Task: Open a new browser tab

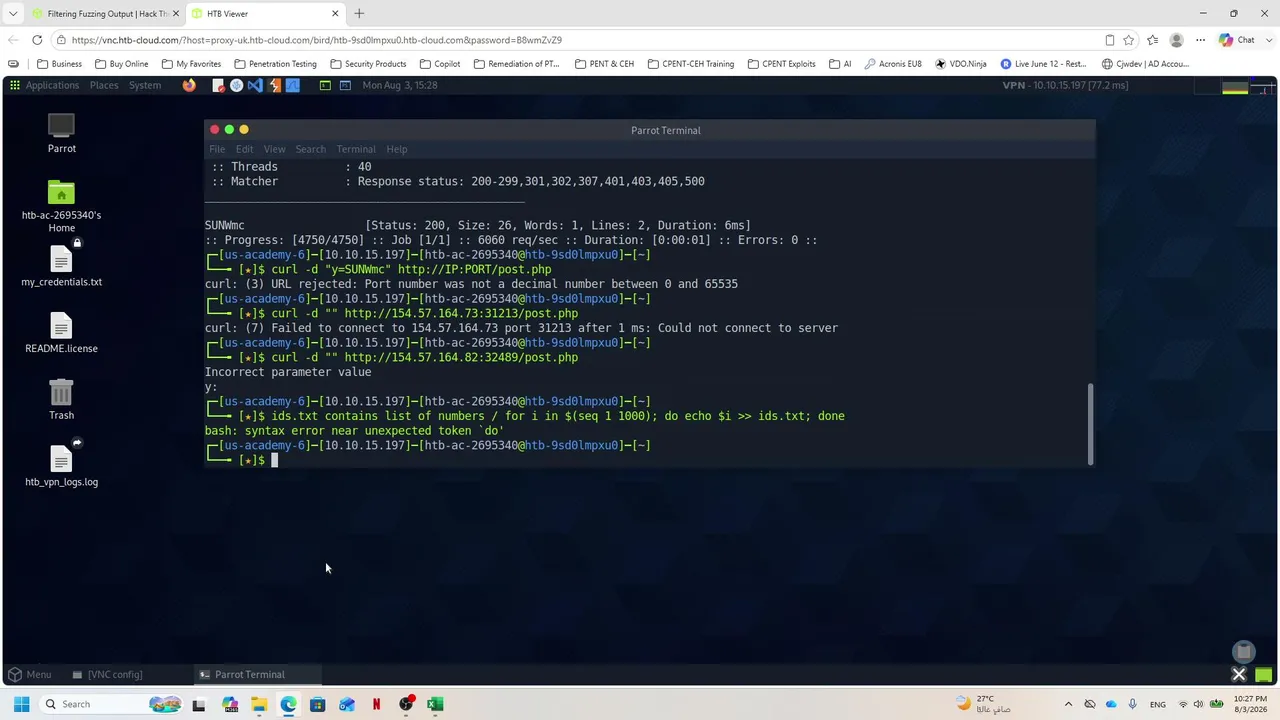Action: pos(359,14)
